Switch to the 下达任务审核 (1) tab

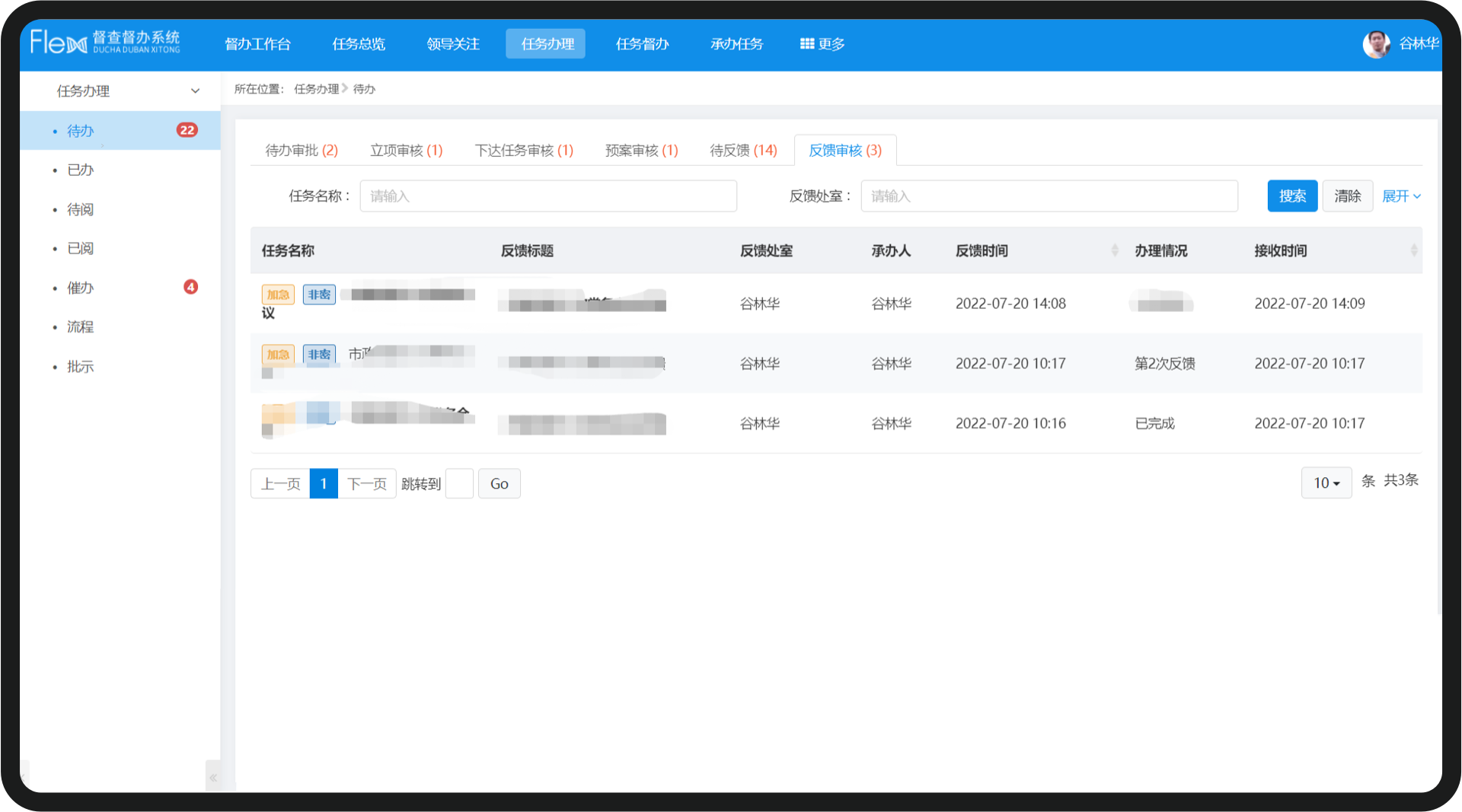(x=524, y=151)
